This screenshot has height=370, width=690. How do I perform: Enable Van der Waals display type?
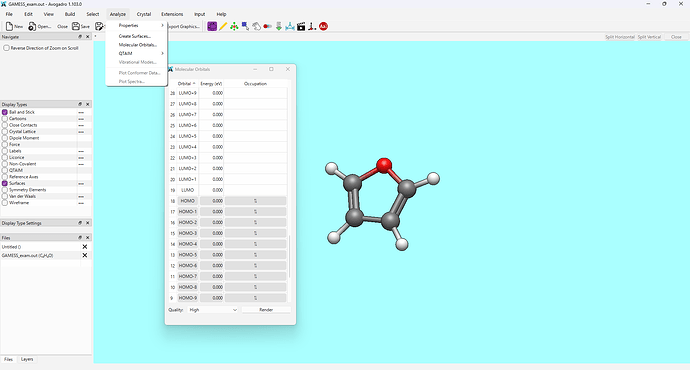(x=5, y=196)
